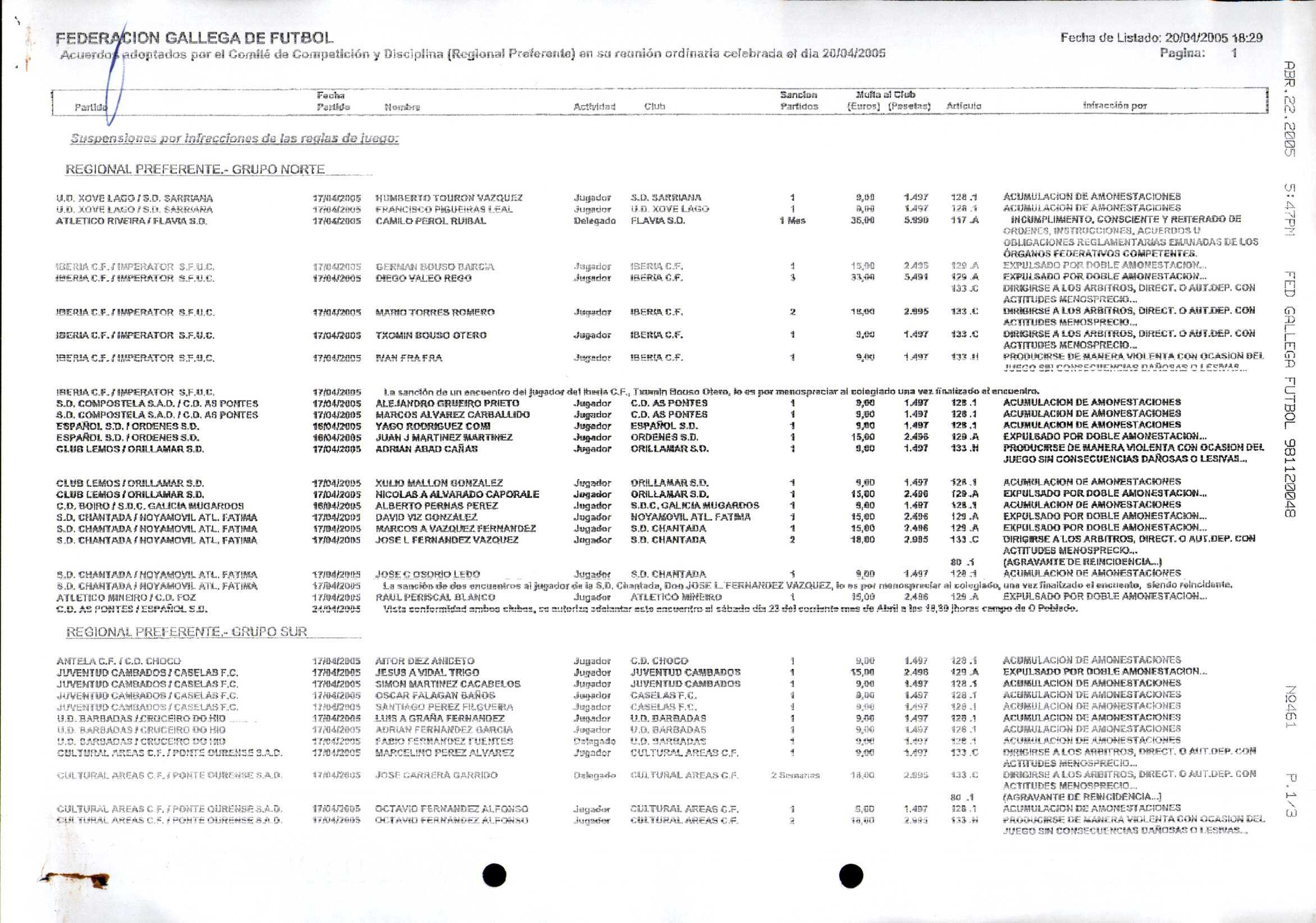The width and height of the screenshot is (1316, 923).
Task: Click the left black punch-hole dot
Action: tap(494, 875)
